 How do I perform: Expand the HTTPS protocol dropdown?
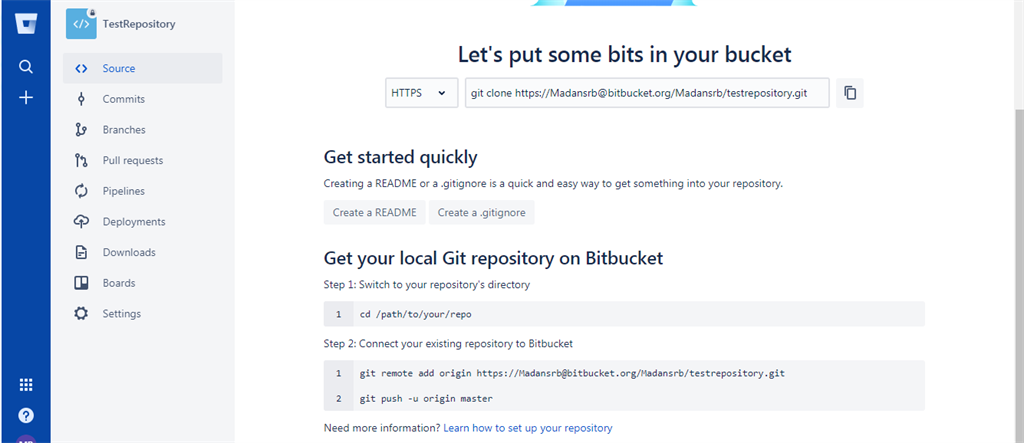coord(421,93)
